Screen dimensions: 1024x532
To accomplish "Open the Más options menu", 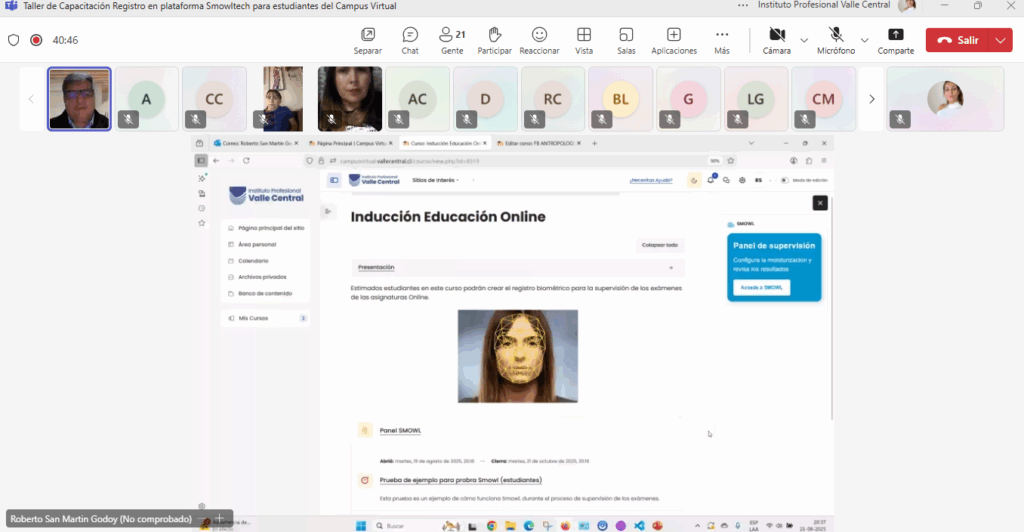I will tap(722, 40).
